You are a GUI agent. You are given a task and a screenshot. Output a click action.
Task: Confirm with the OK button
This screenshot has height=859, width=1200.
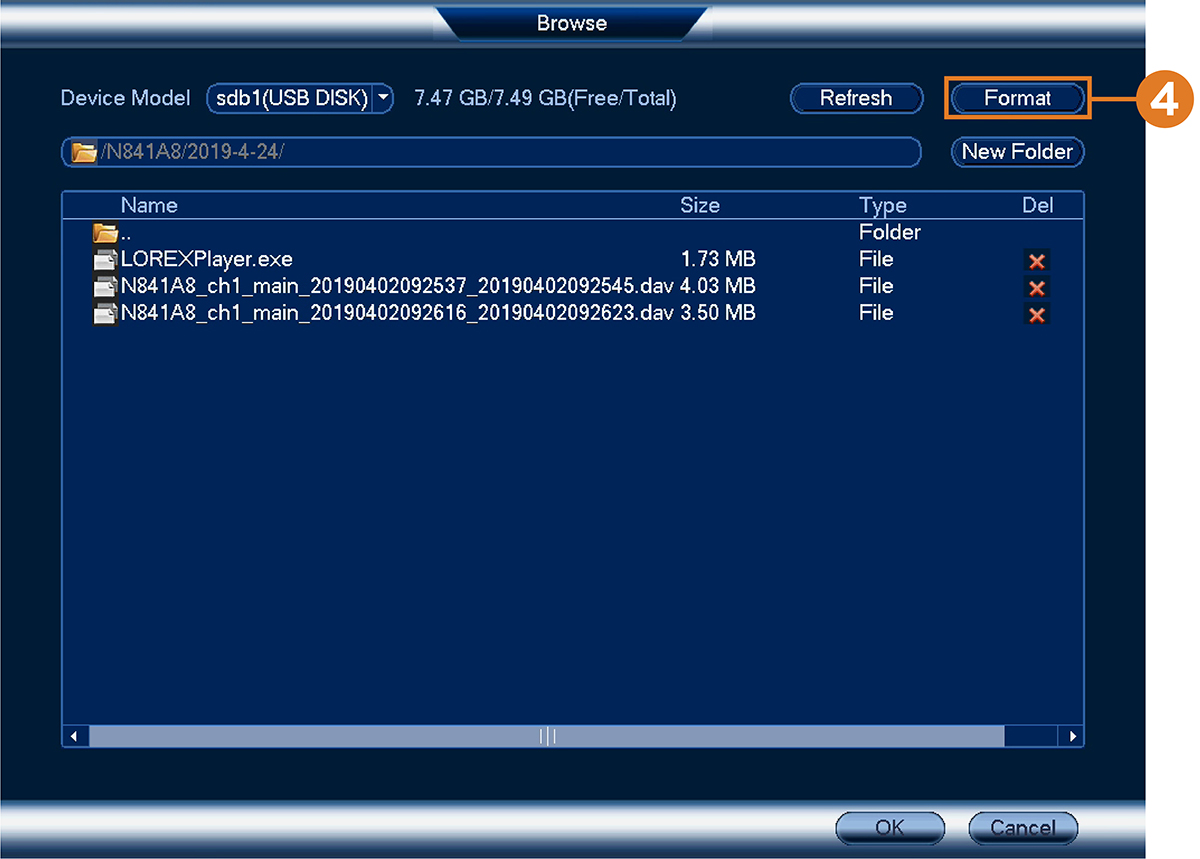[889, 827]
